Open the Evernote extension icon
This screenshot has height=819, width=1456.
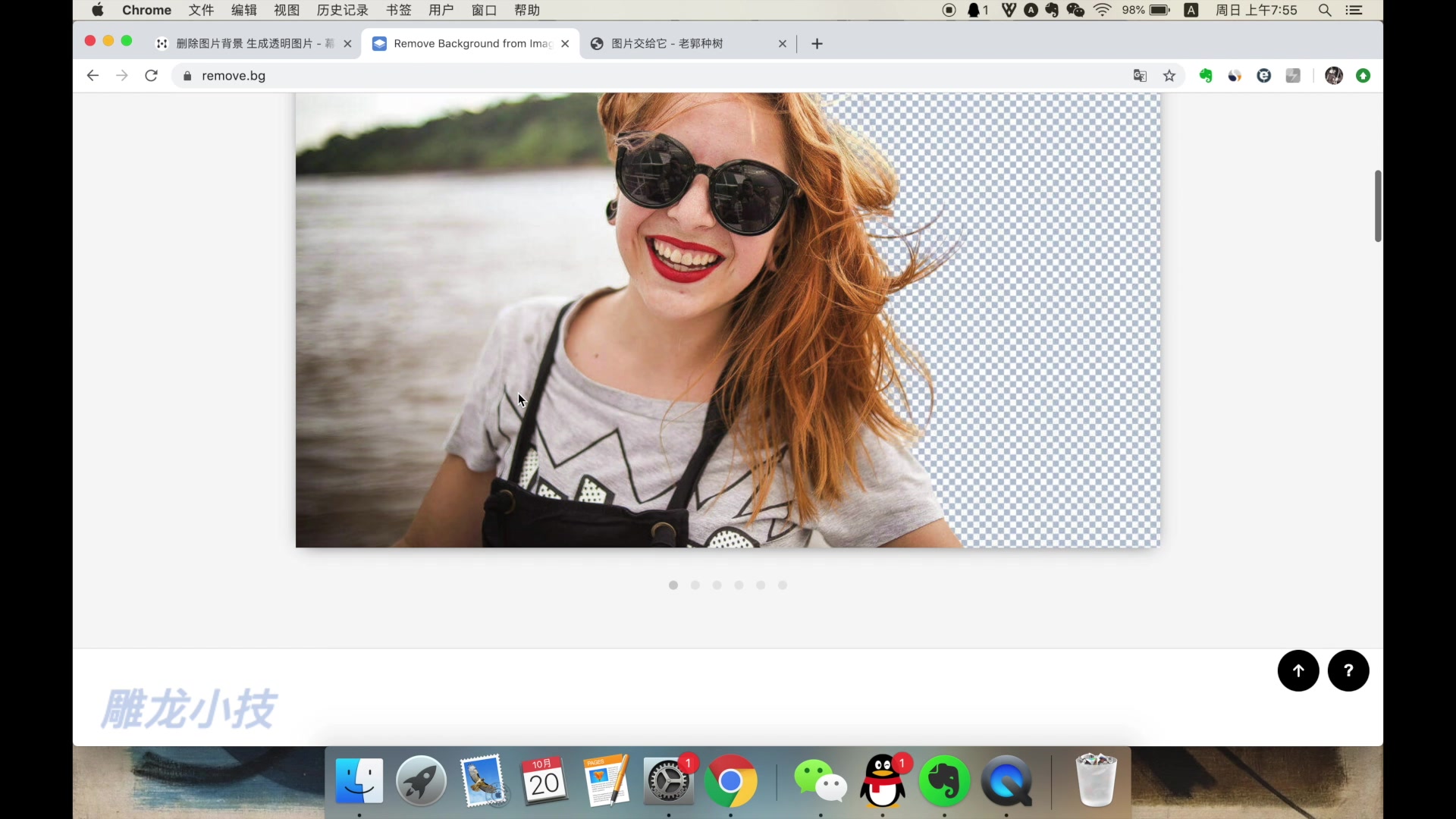(x=1206, y=76)
